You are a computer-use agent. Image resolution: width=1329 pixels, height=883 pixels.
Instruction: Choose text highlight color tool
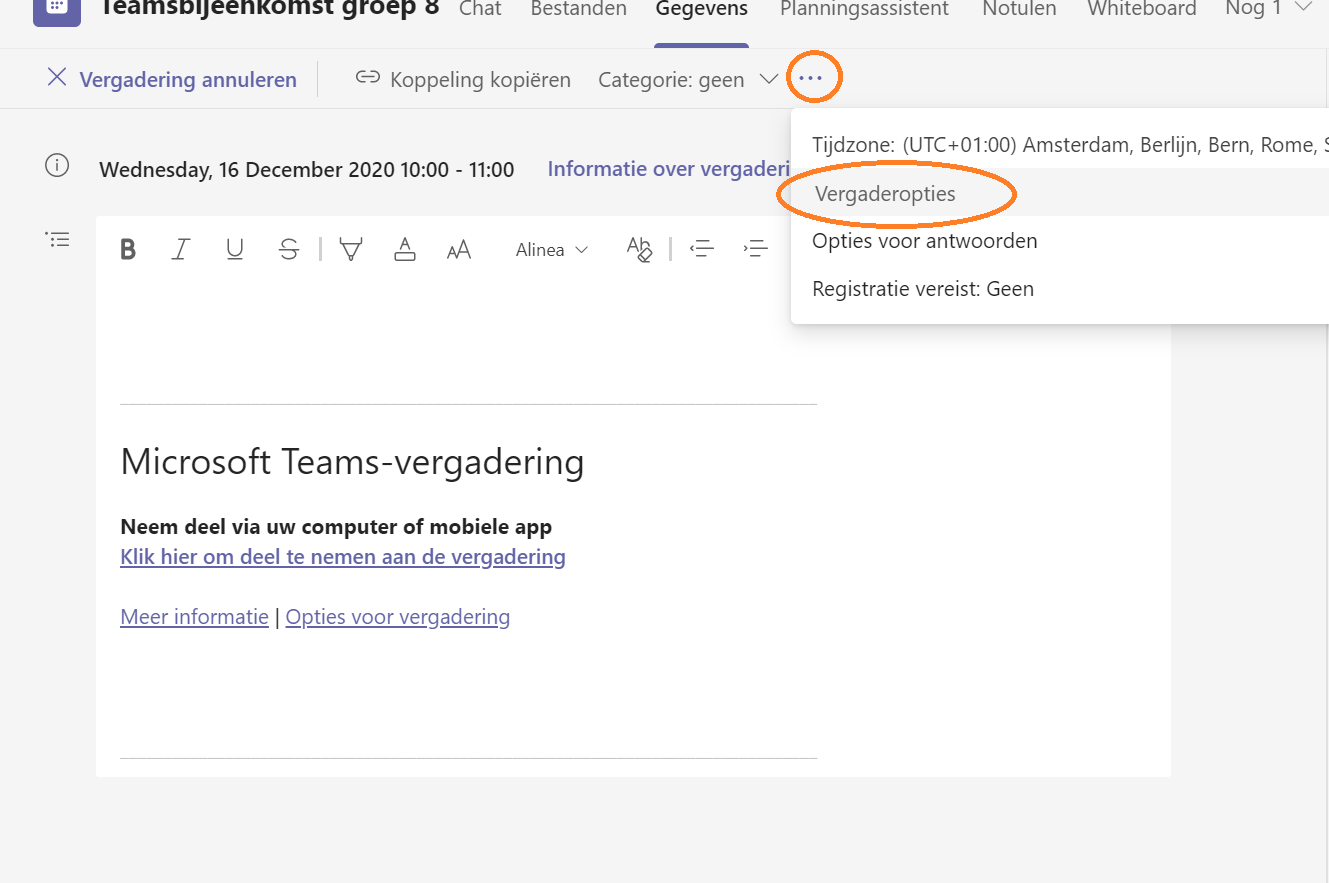point(350,250)
